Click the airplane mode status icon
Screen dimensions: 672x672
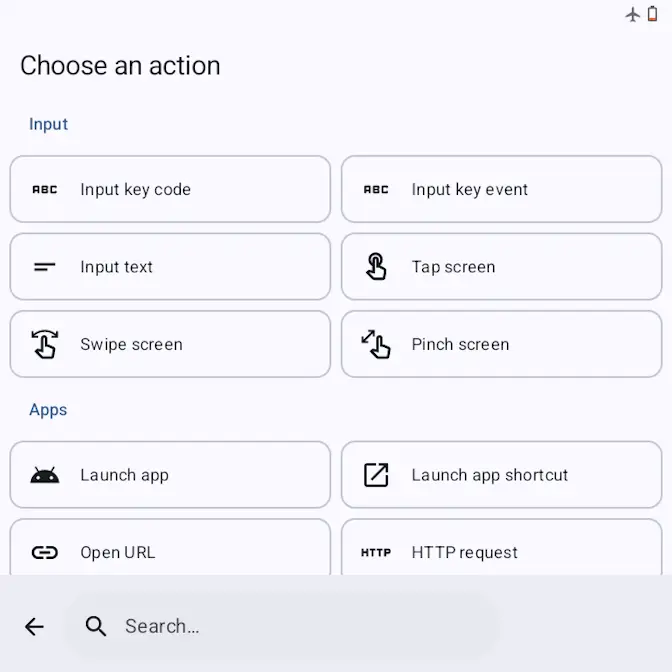tap(632, 14)
